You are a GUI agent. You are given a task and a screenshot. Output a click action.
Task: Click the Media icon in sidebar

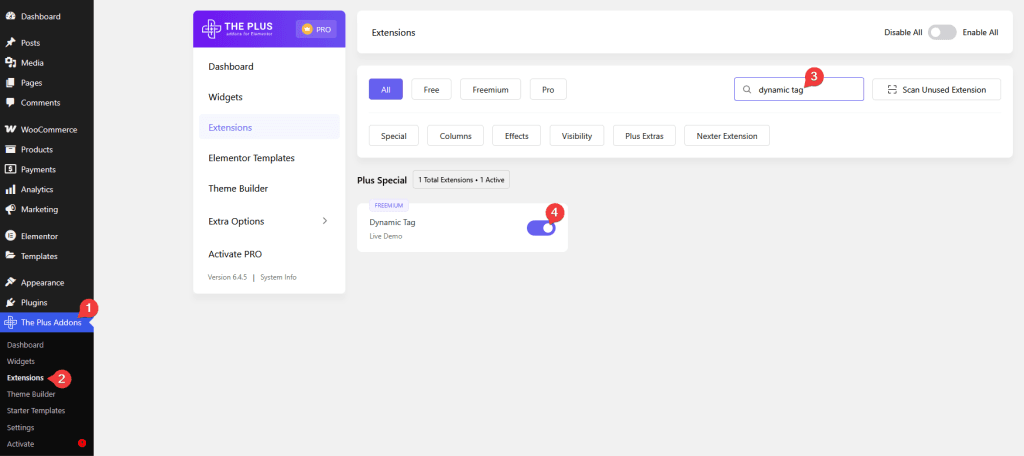(10, 63)
